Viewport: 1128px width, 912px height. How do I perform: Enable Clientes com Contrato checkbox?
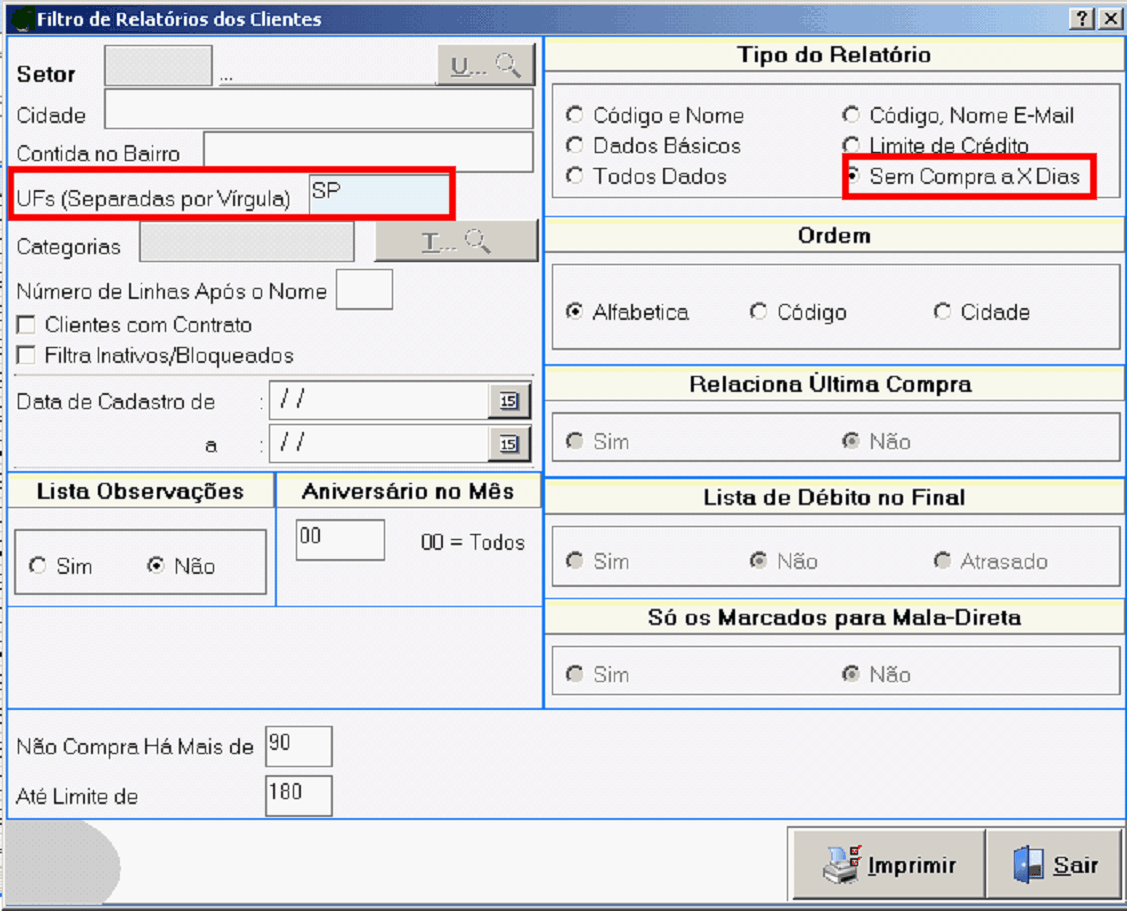(x=27, y=325)
